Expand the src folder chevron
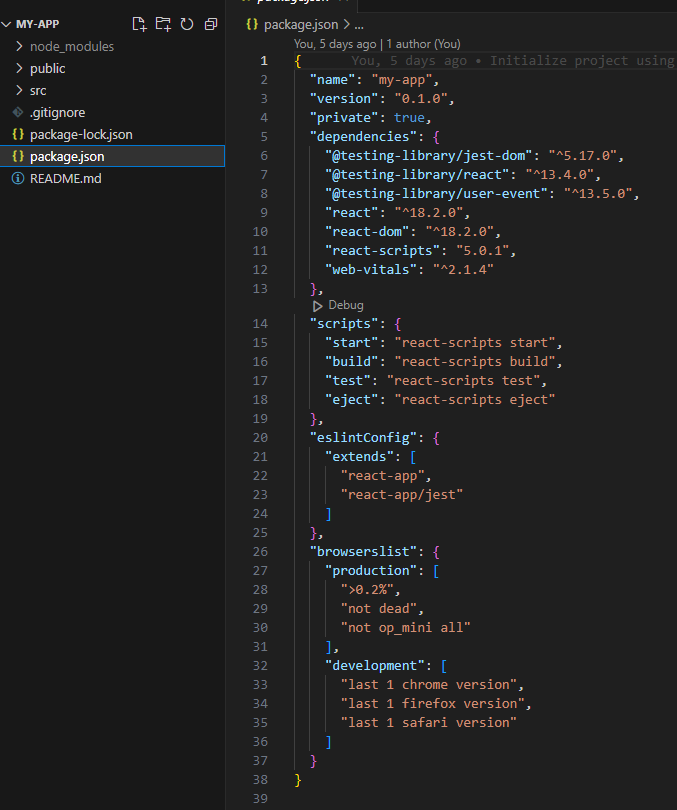The image size is (677, 810). coord(19,90)
